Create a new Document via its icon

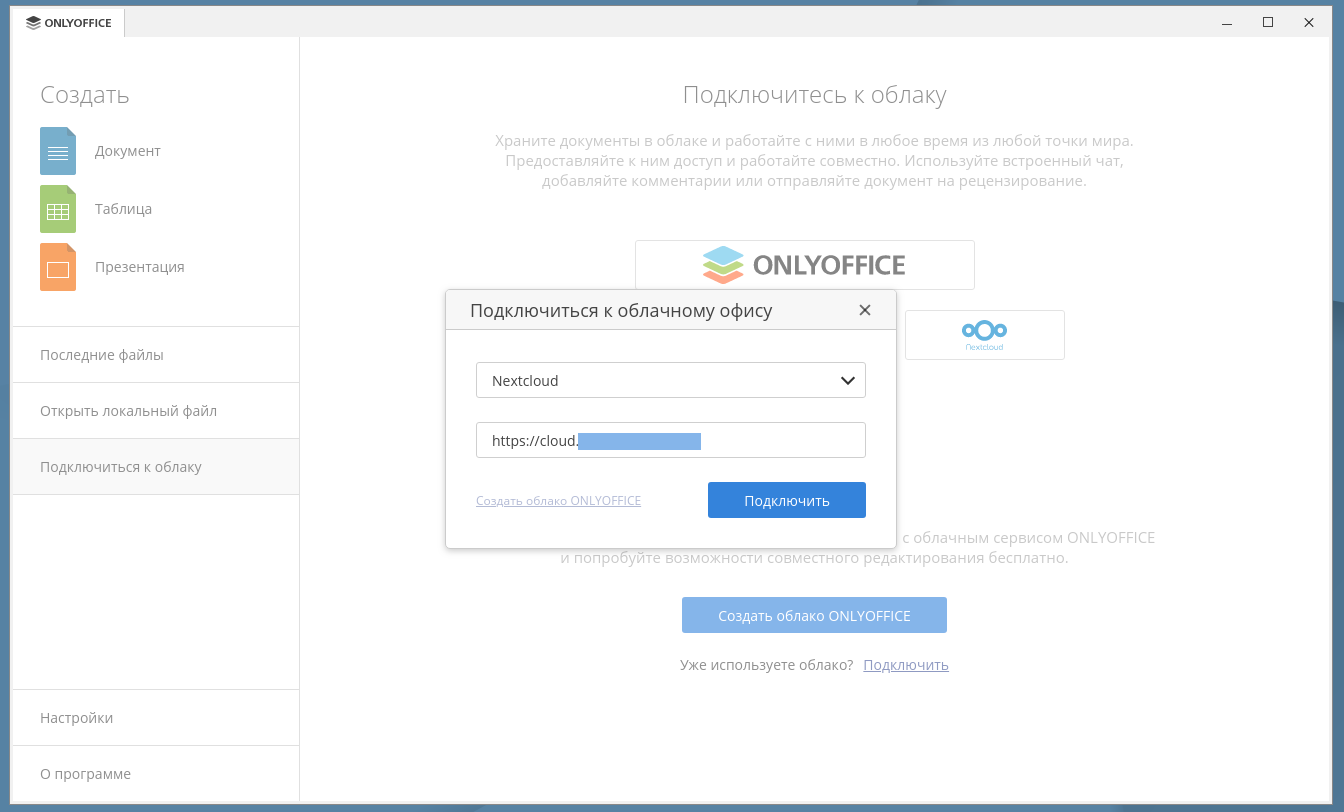58,151
